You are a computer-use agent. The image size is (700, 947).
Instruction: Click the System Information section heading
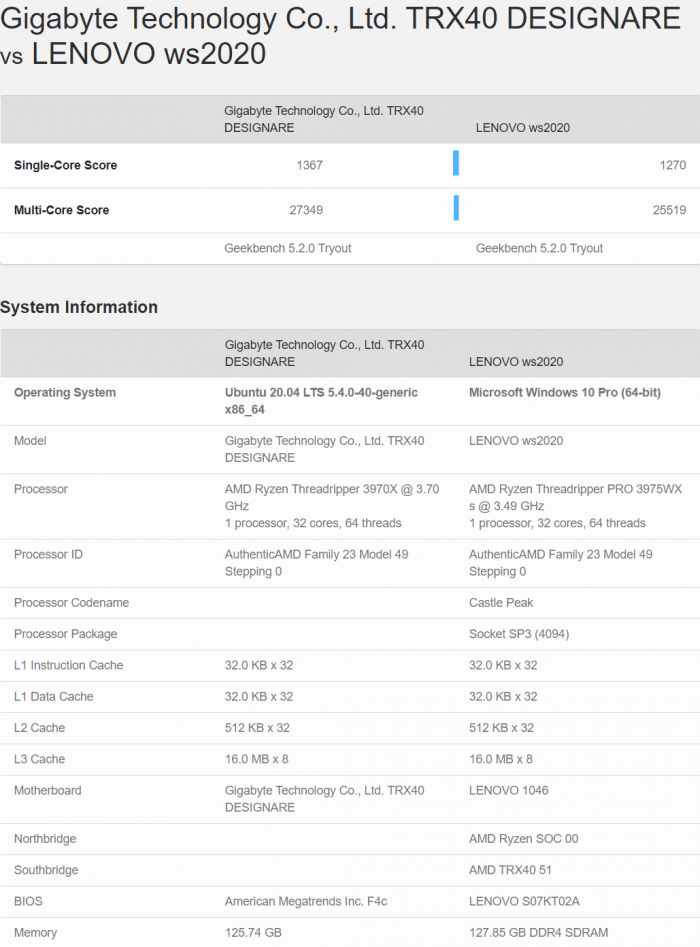pyautogui.click(x=79, y=307)
